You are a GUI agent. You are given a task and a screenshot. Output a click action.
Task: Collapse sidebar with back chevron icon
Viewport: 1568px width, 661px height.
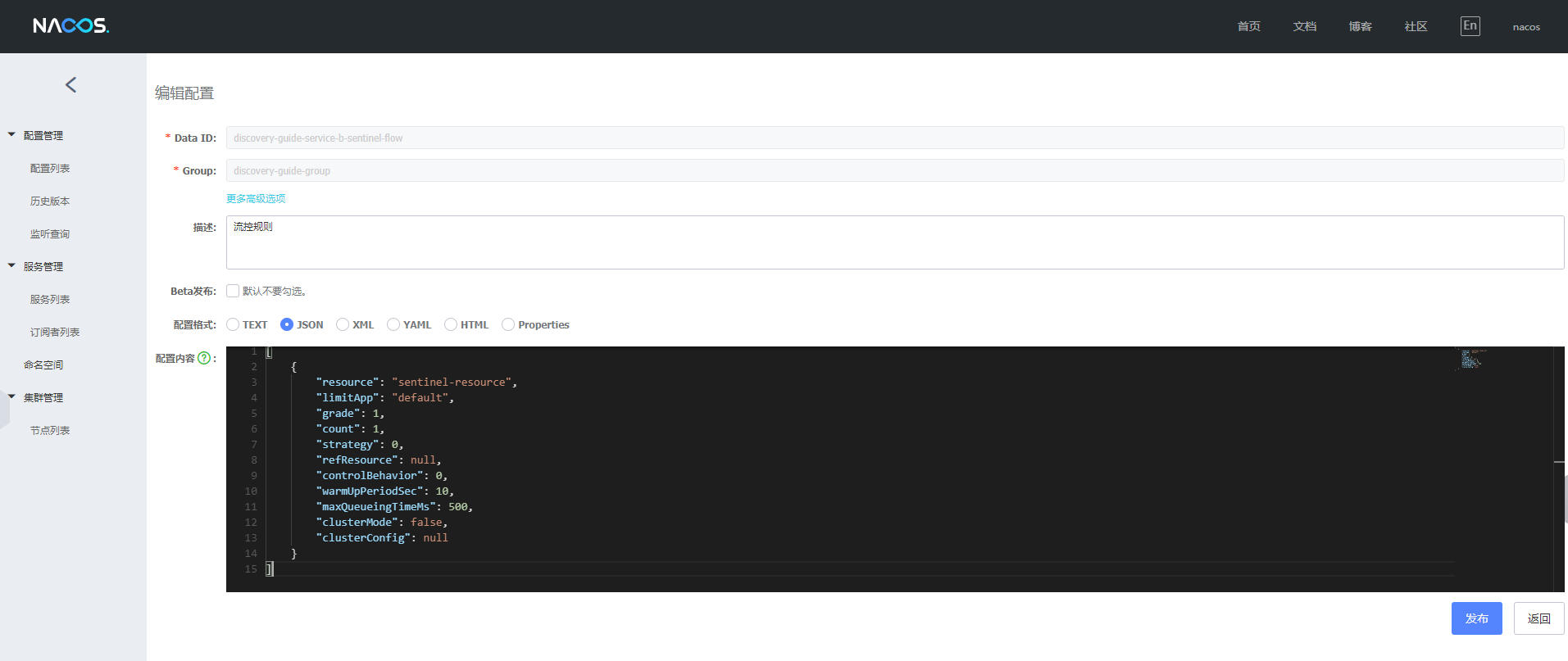[x=71, y=84]
